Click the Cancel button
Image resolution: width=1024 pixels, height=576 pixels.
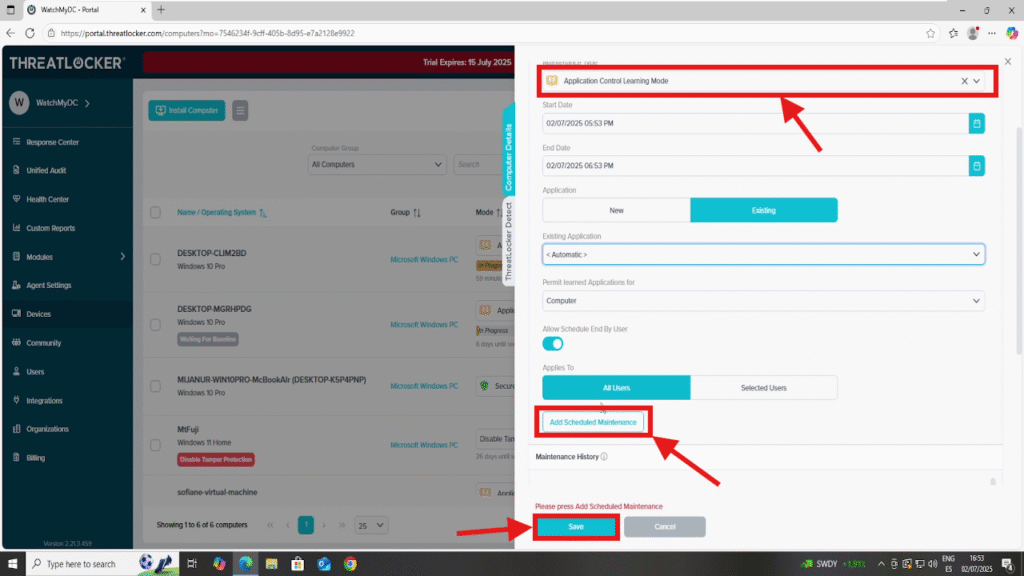tap(664, 527)
